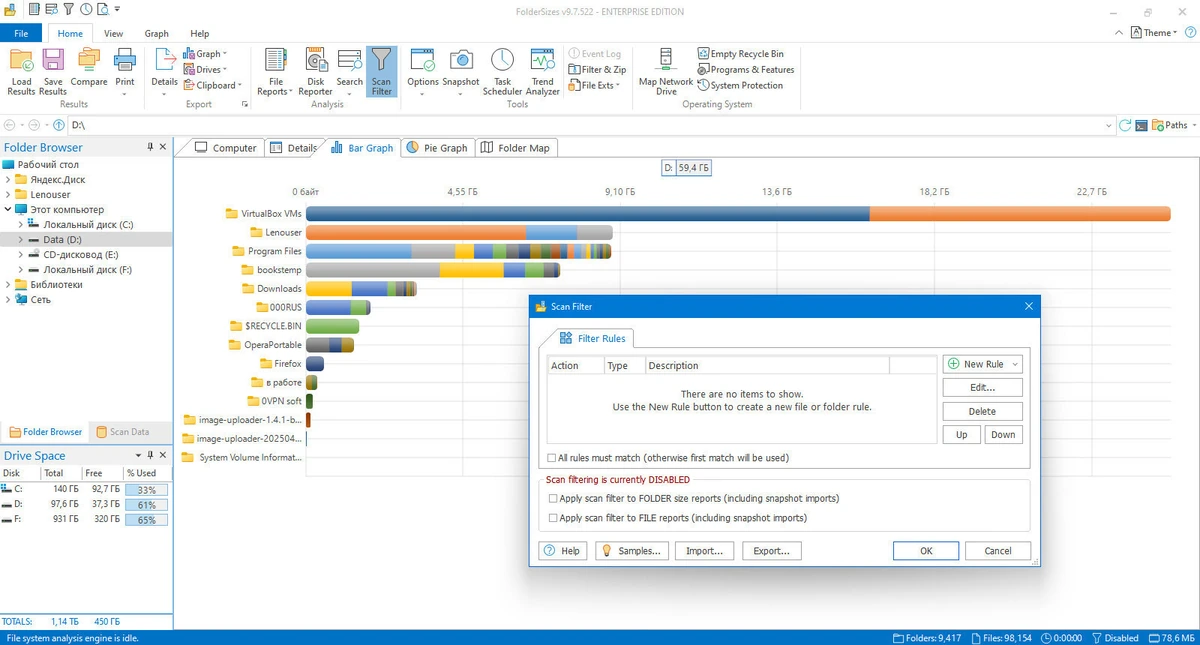Click the Save Results icon
The image size is (1200, 645).
(53, 71)
